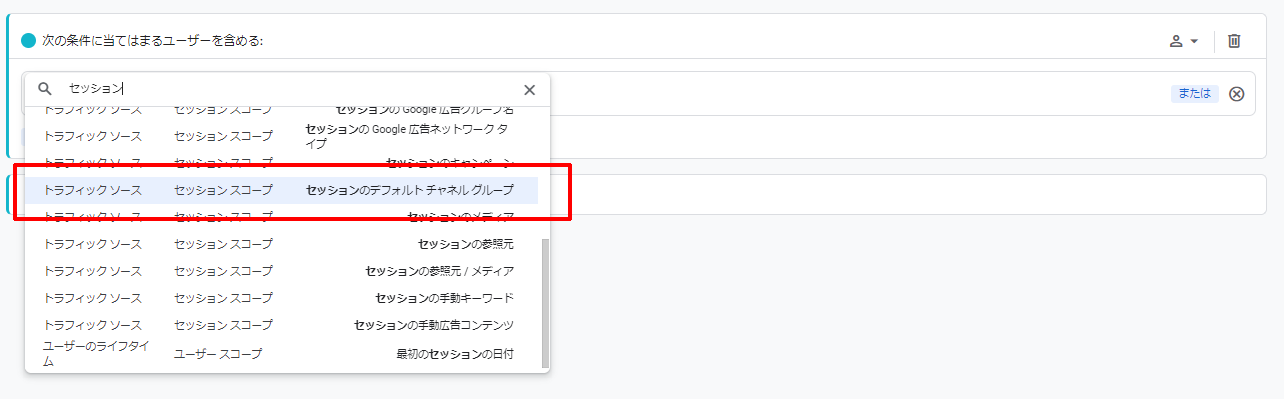Click the または (or) button
Screen dimensions: 1284x399
(1195, 94)
